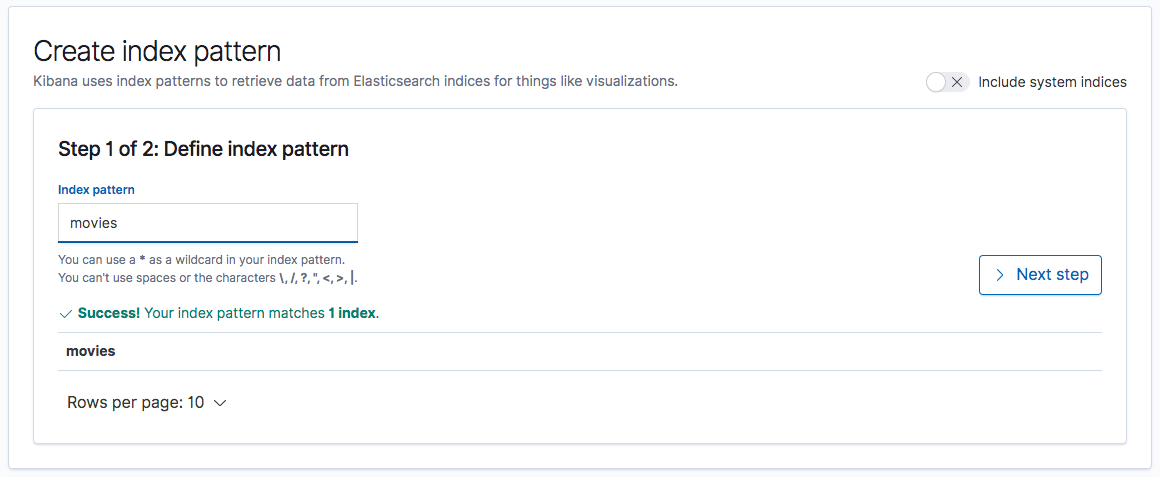Click the Next step button

point(1040,275)
